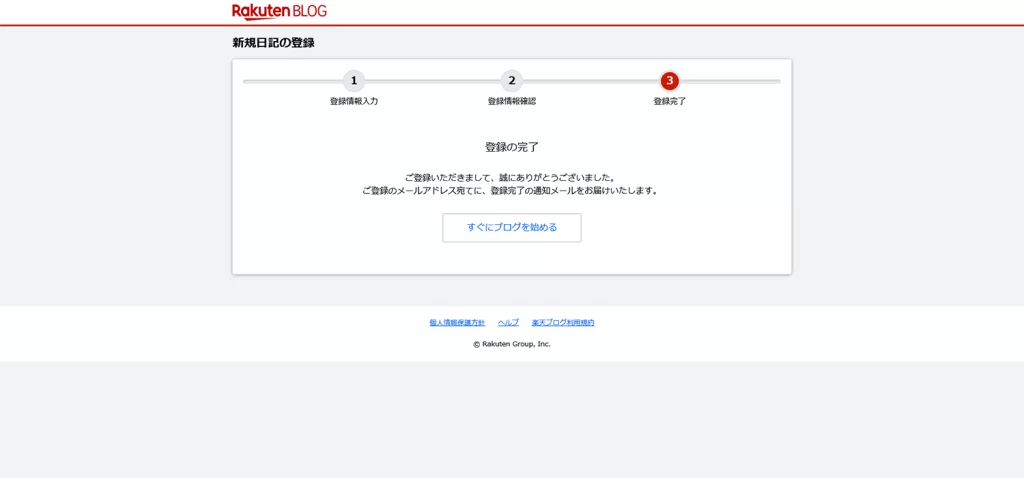Click the step 2 circle indicator
Viewport: 1024px width, 478px height.
coord(511,81)
